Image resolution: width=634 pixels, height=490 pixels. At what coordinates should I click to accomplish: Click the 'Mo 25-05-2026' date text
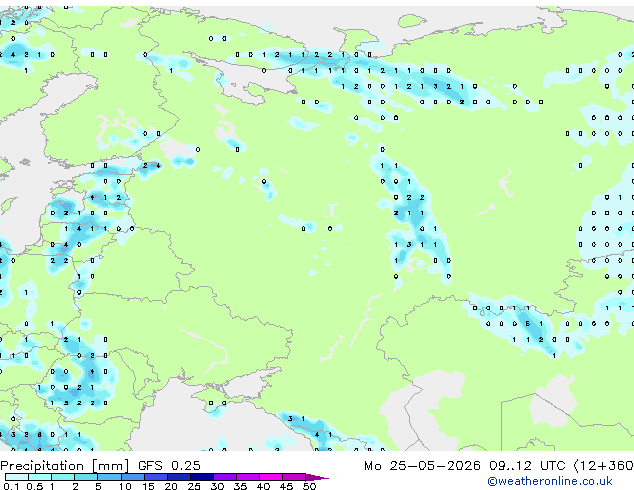[422, 466]
